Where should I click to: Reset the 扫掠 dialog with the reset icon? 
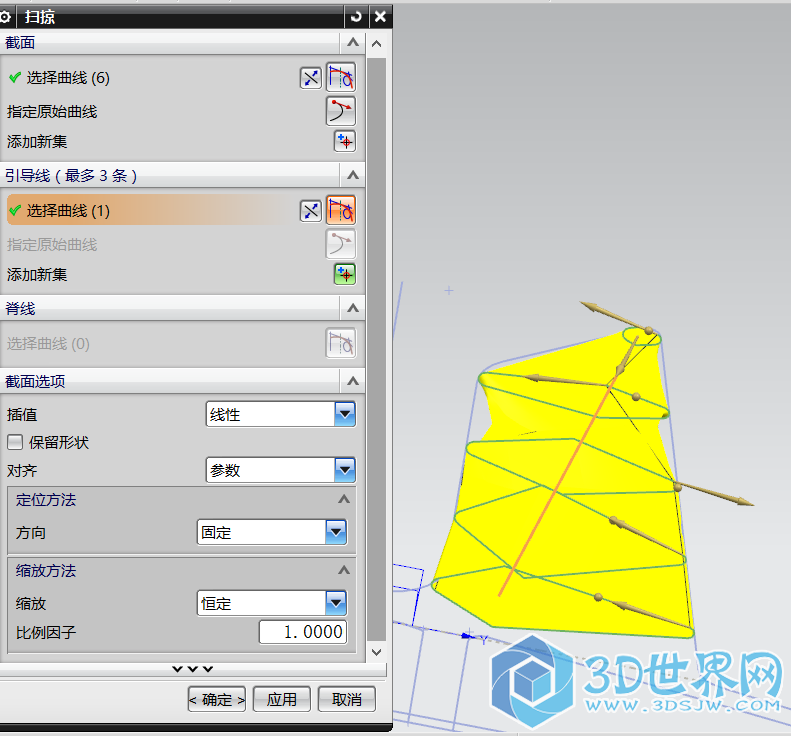(356, 17)
